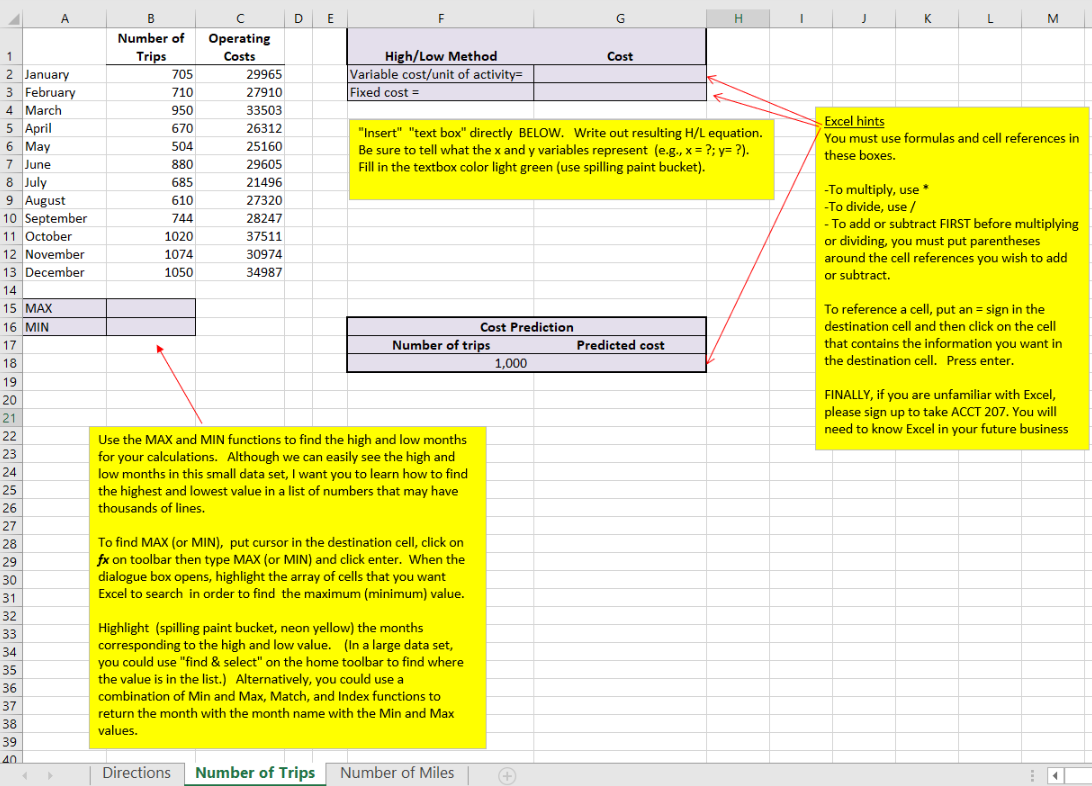The image size is (1092, 786).
Task: Select the MIN label cell
Action: pos(65,327)
